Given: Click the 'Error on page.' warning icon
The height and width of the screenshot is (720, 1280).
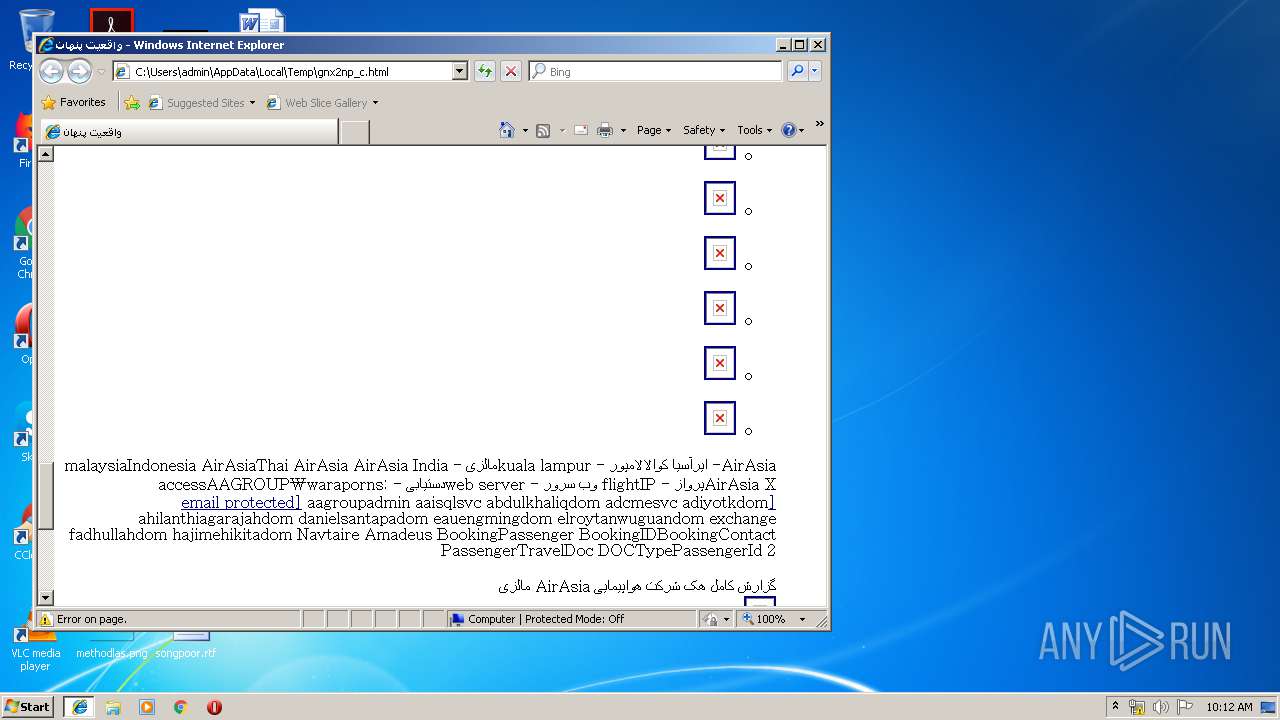Looking at the screenshot, I should pos(45,619).
